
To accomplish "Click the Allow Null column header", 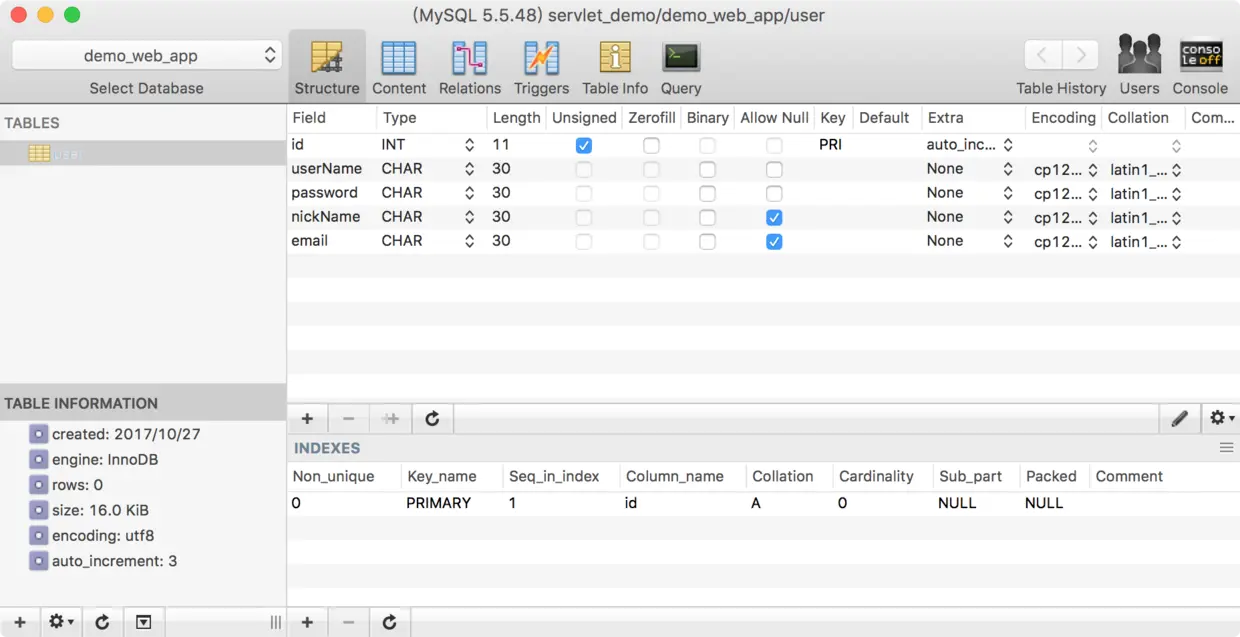I will 774,118.
